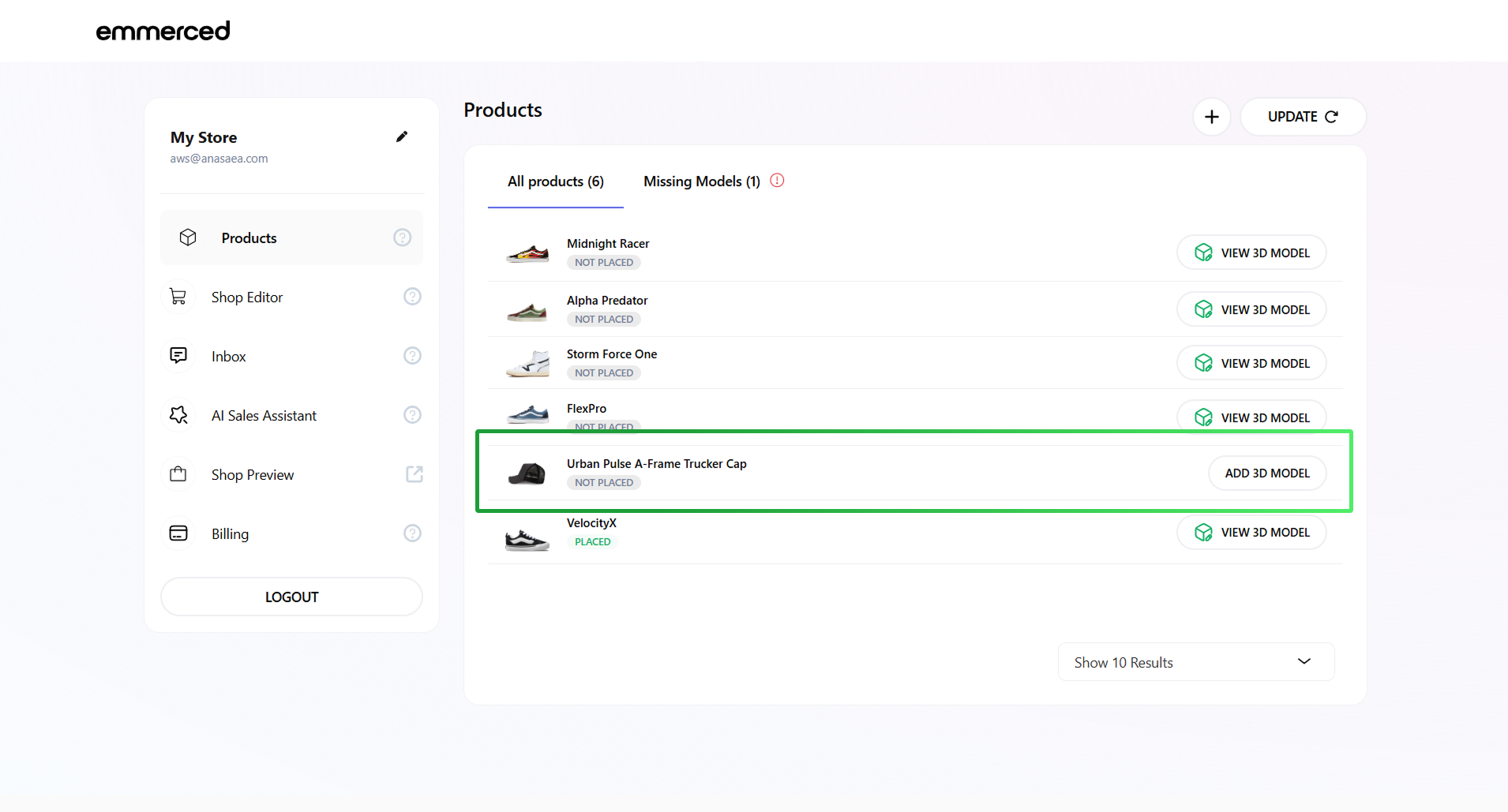Add 3D model for Urban Pulse Cap
Image resolution: width=1508 pixels, height=812 pixels.
click(x=1266, y=473)
